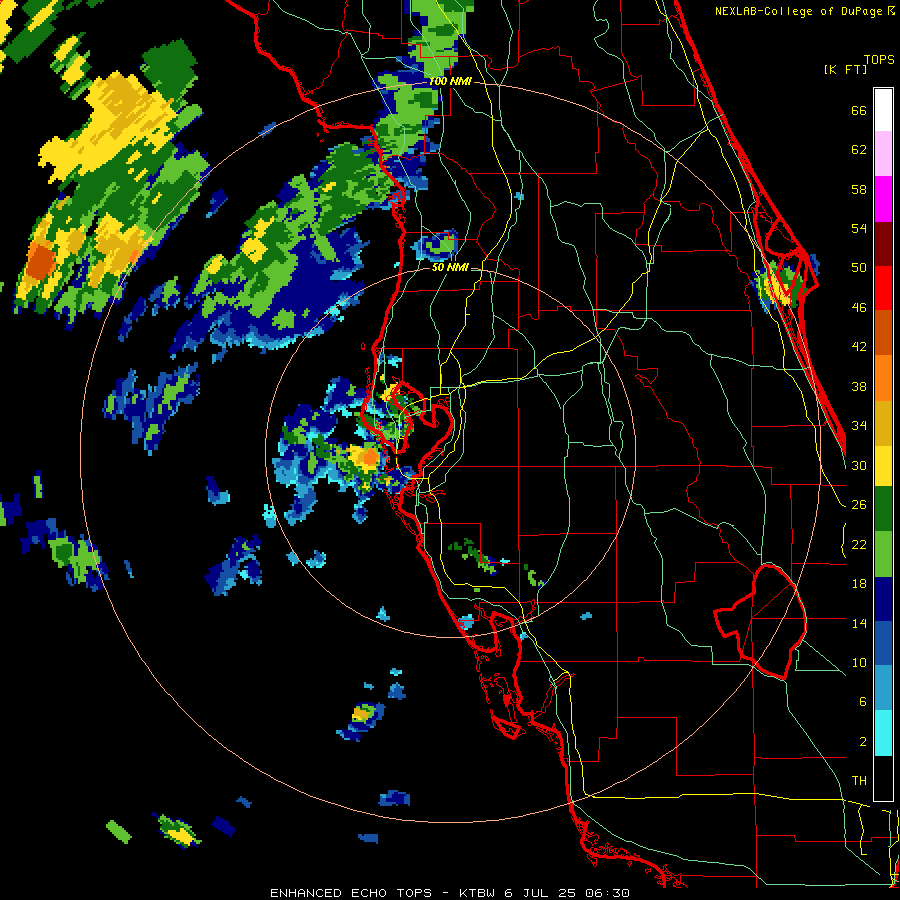900x900 pixels.
Task: Click the 50 value on the legend
Action: point(859,268)
